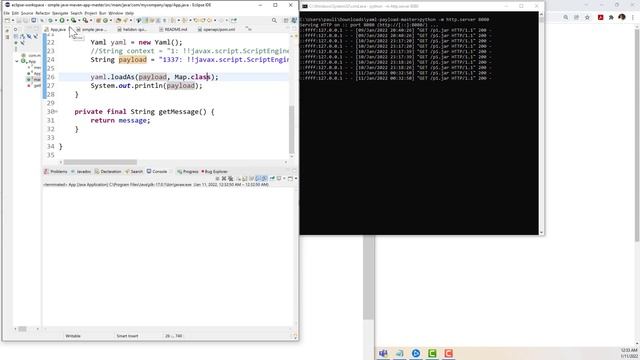Screen dimensions: 640x360
Task: Open the New dropdown arrow in toolbar
Action: coord(12,20)
